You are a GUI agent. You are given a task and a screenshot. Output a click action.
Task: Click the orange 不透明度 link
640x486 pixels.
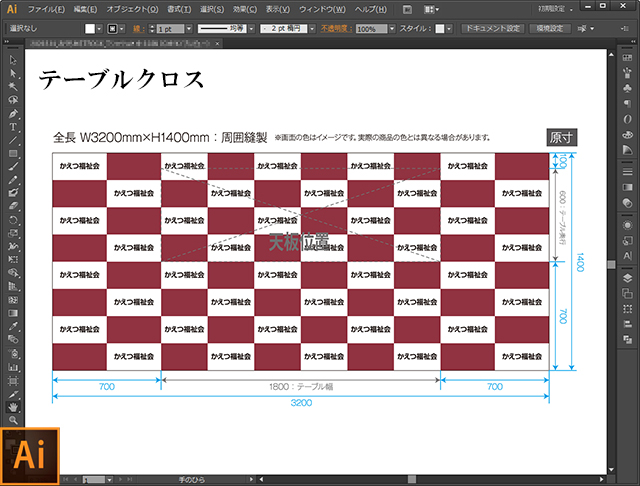click(336, 29)
